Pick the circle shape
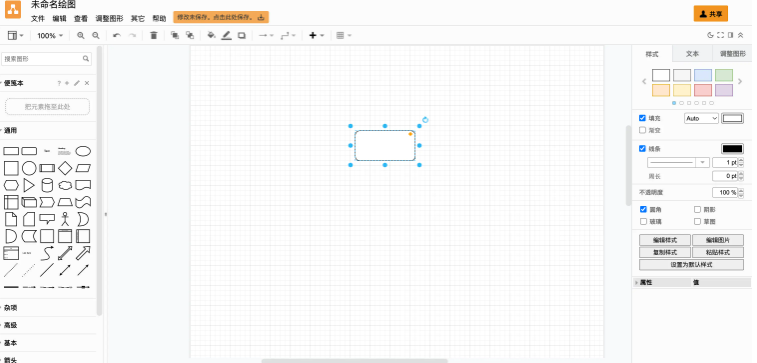This screenshot has width=757, height=363. coord(29,168)
